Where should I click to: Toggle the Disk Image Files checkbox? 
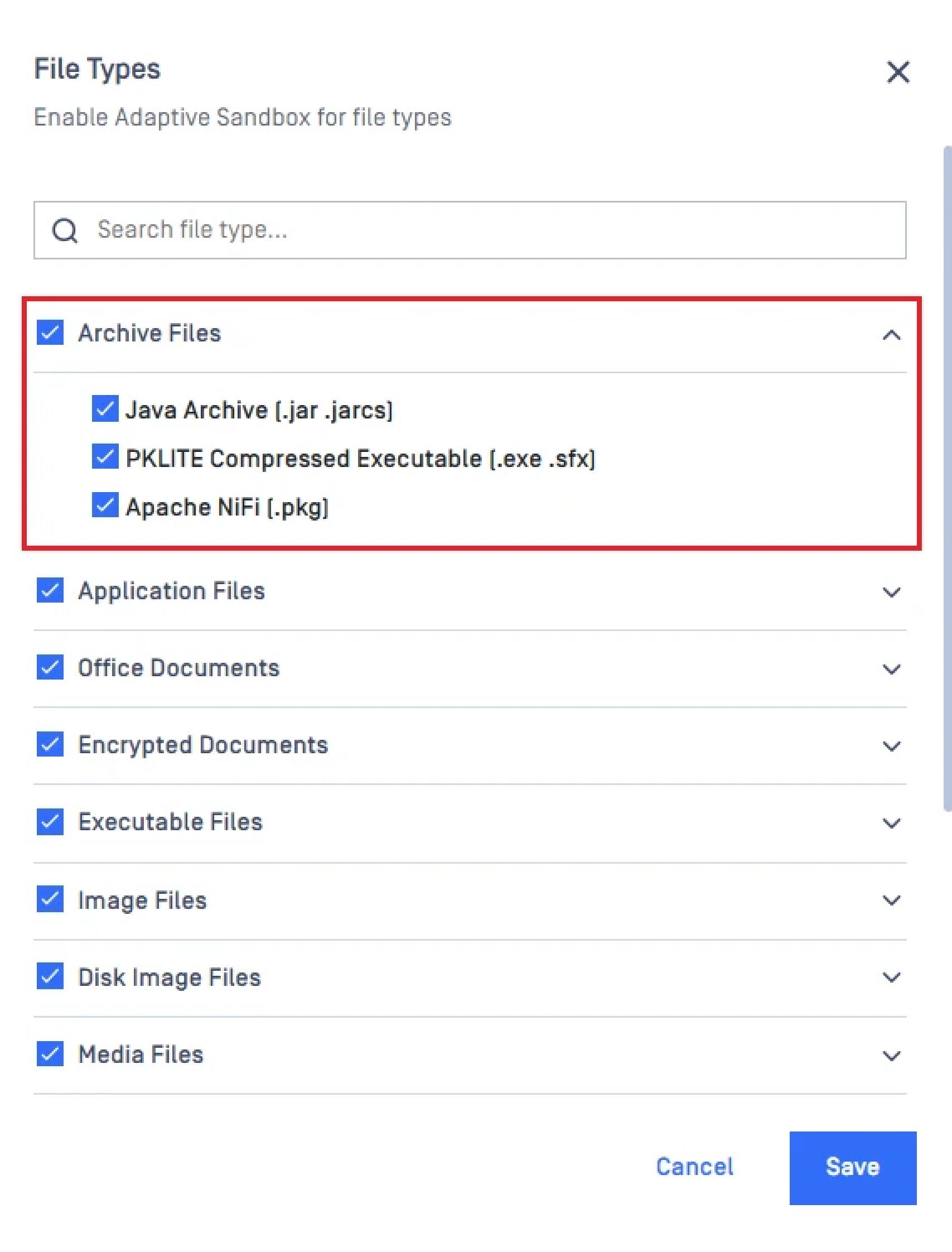50,976
